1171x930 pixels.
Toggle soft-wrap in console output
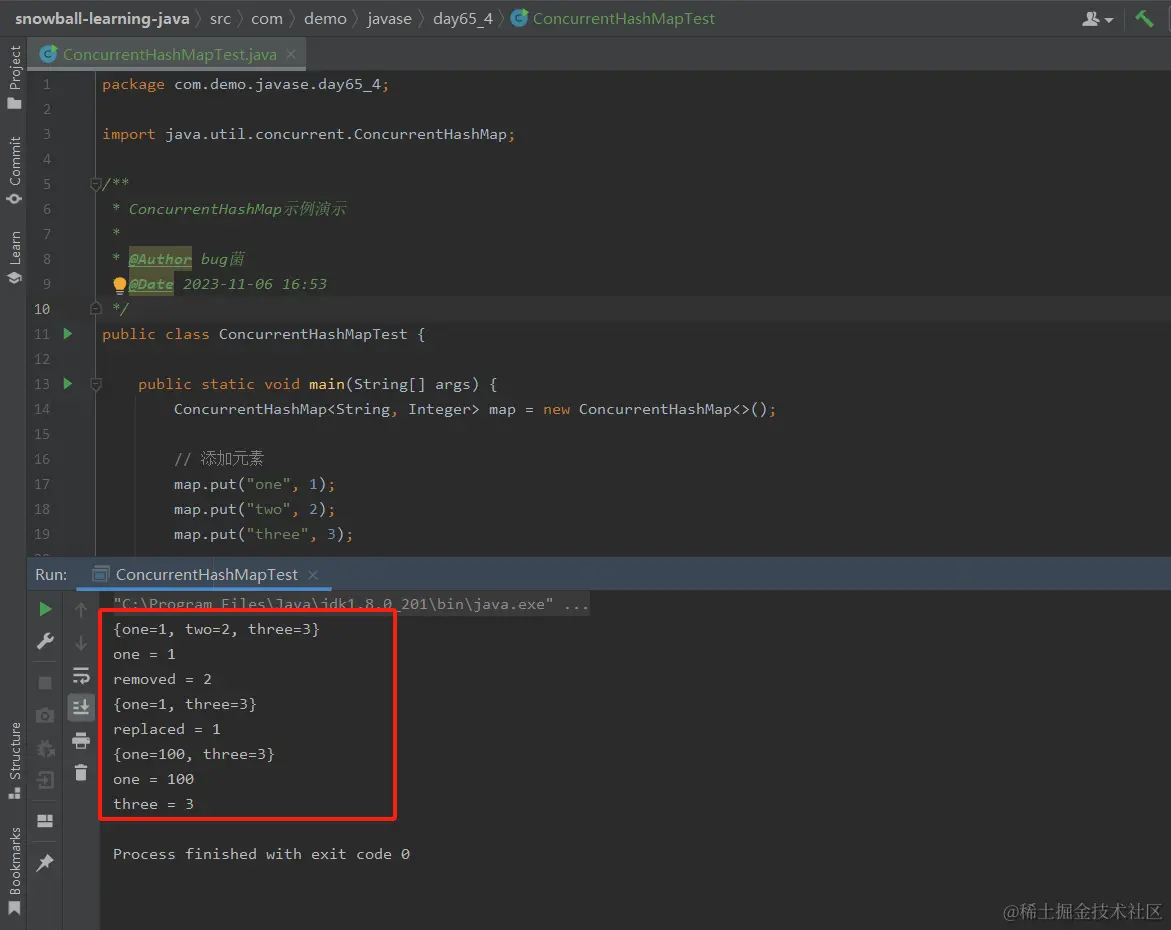(81, 675)
